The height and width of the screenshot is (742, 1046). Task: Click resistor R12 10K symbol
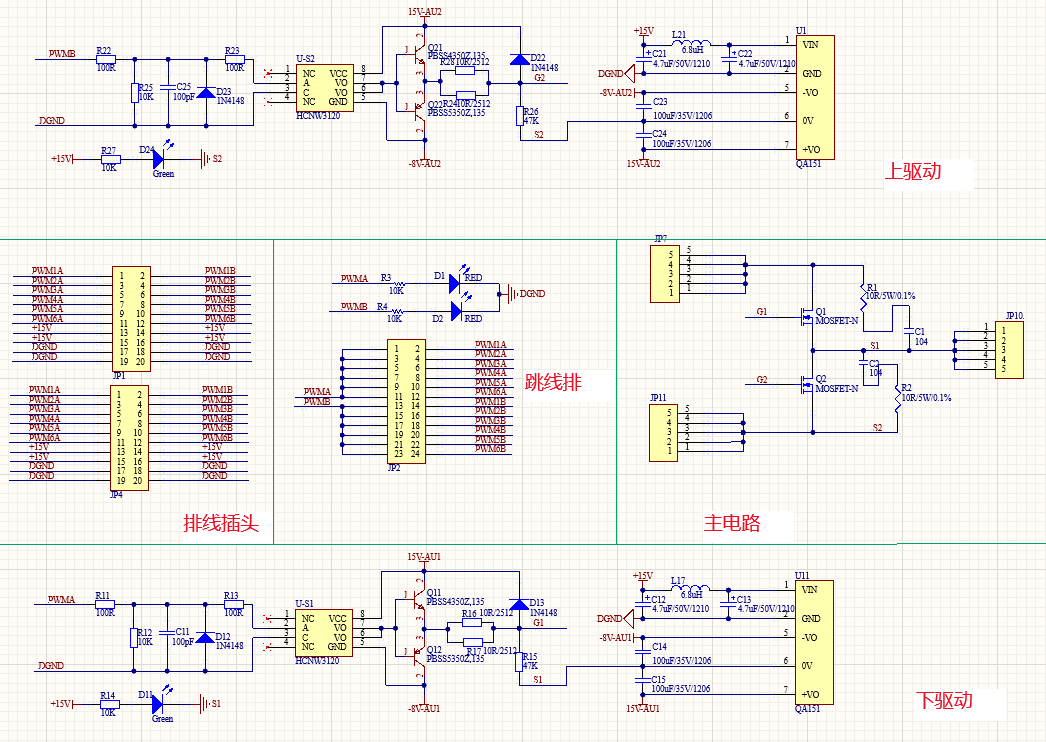[134, 638]
